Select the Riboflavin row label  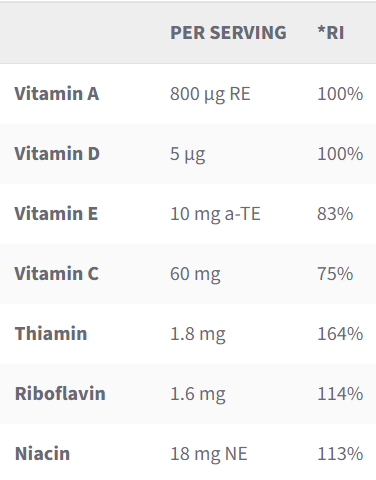pos(60,394)
